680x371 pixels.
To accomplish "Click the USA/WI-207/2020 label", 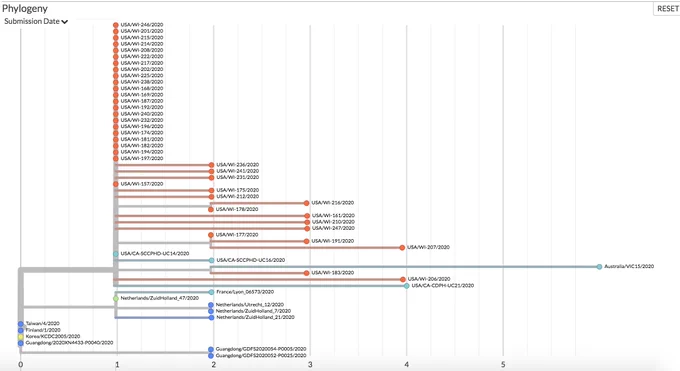I will pos(428,247).
